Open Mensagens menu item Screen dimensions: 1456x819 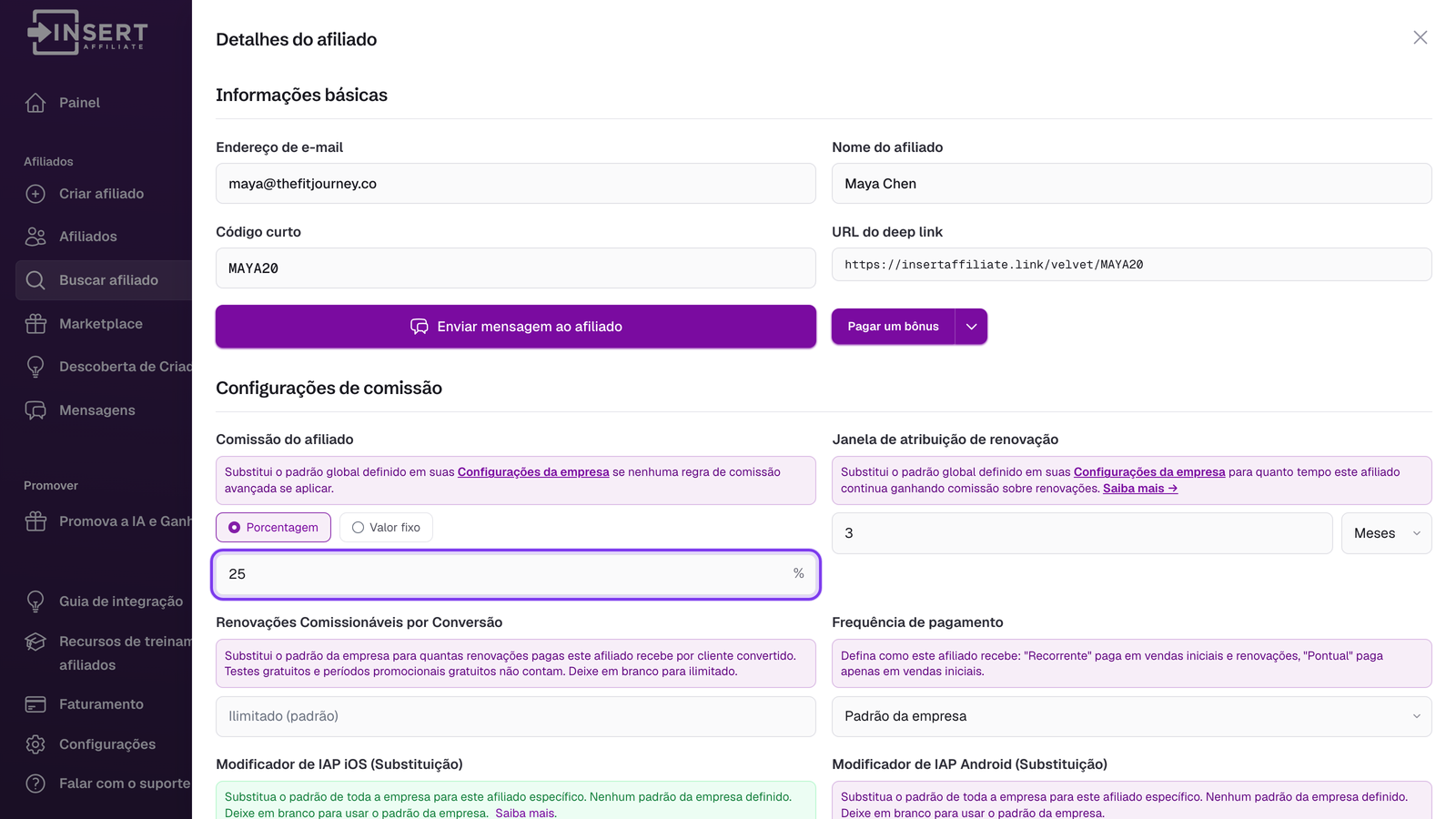click(x=97, y=410)
